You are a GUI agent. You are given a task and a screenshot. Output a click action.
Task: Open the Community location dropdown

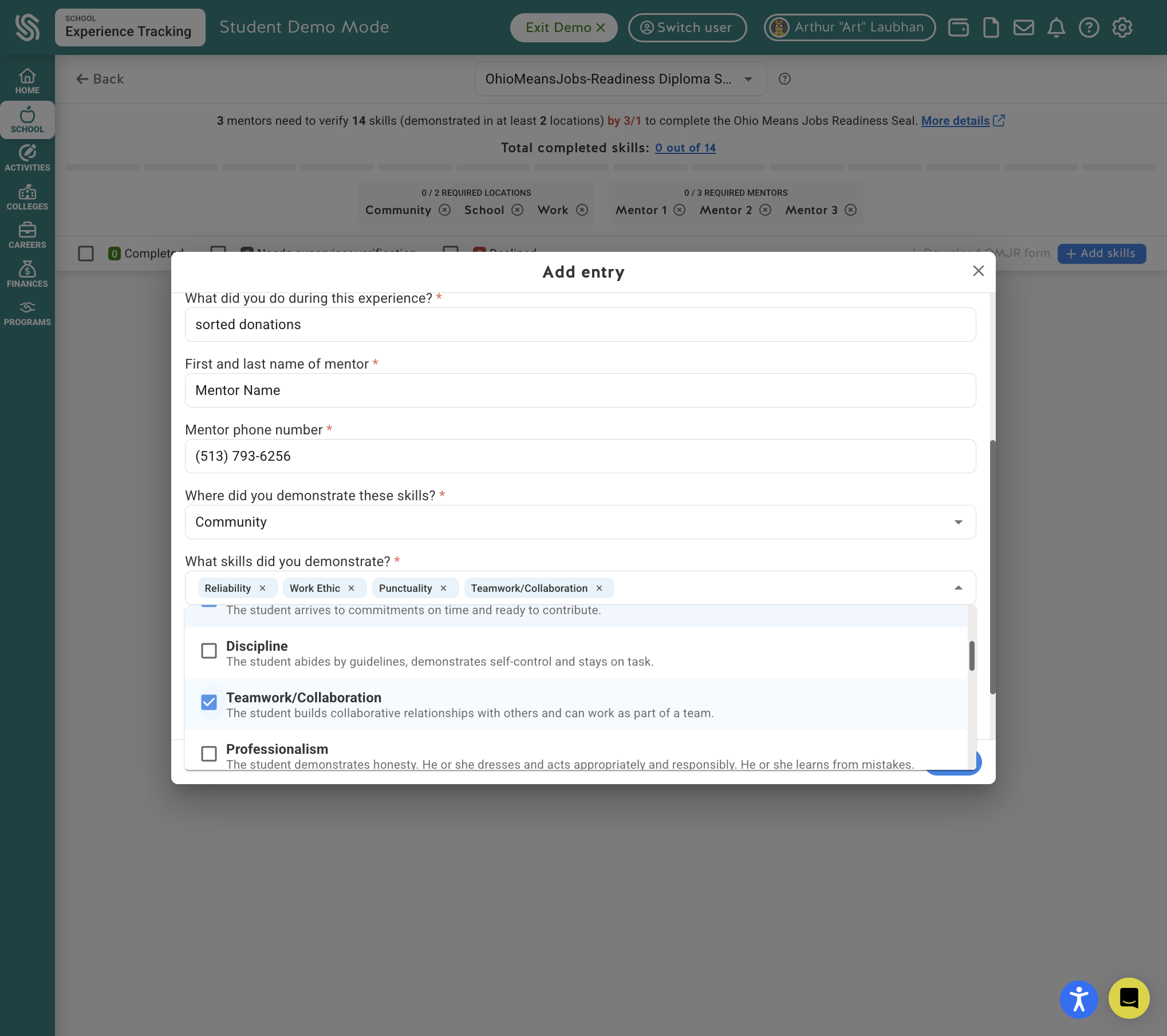point(580,522)
